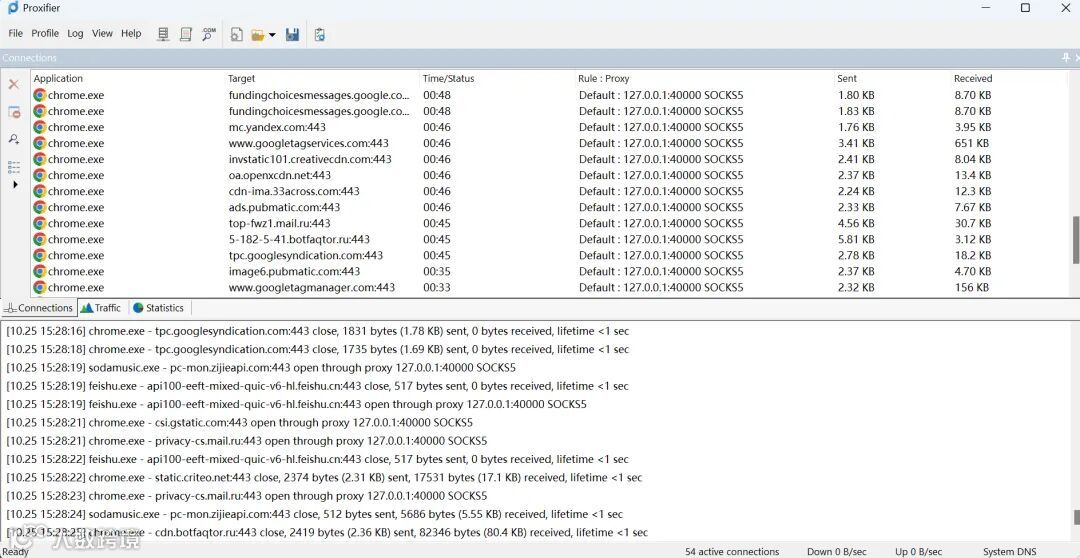Click log entry timestamped 15:28:16
The height and width of the screenshot is (558, 1080).
pos(318,331)
